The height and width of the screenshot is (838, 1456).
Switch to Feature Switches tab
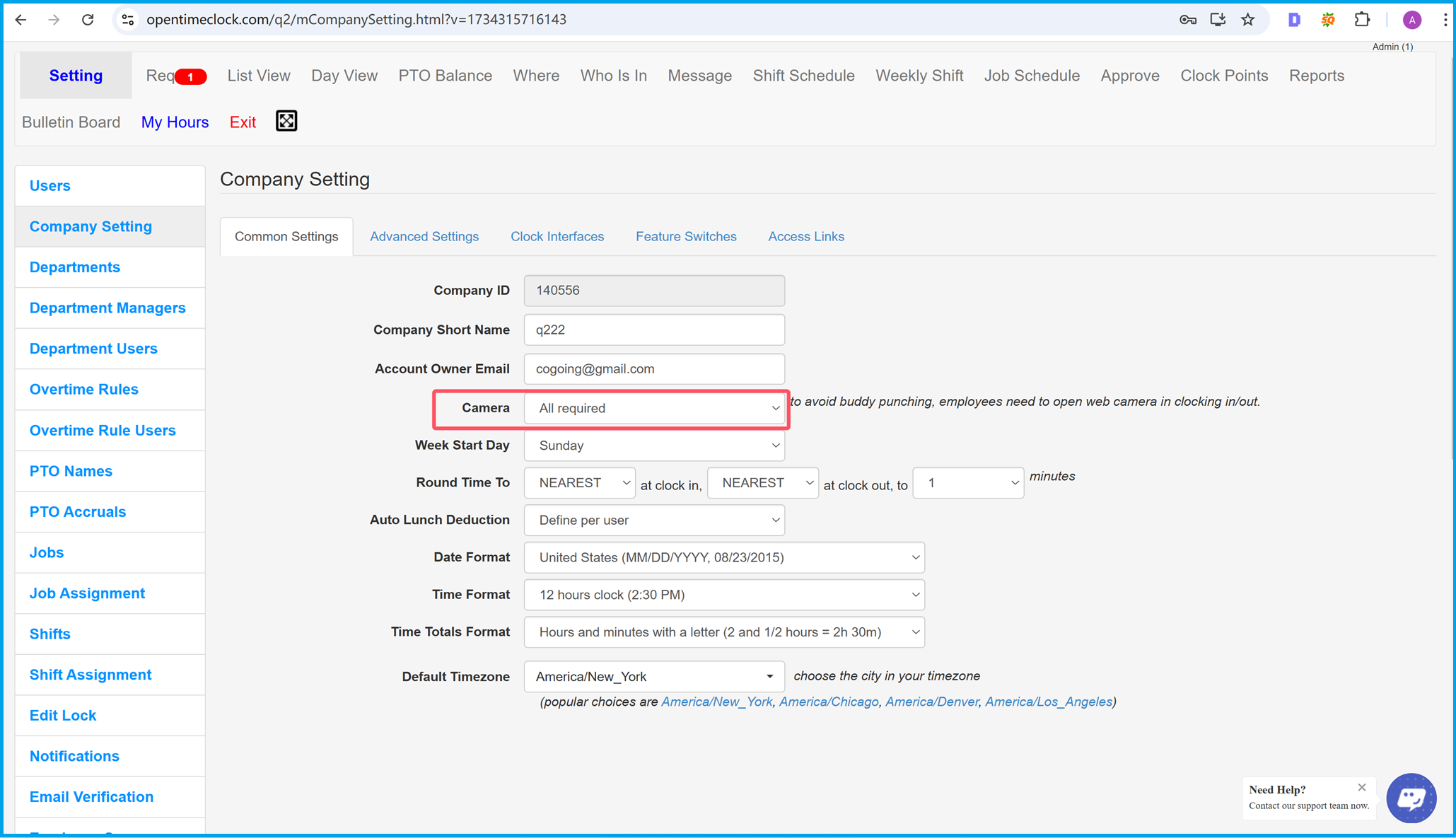point(687,237)
